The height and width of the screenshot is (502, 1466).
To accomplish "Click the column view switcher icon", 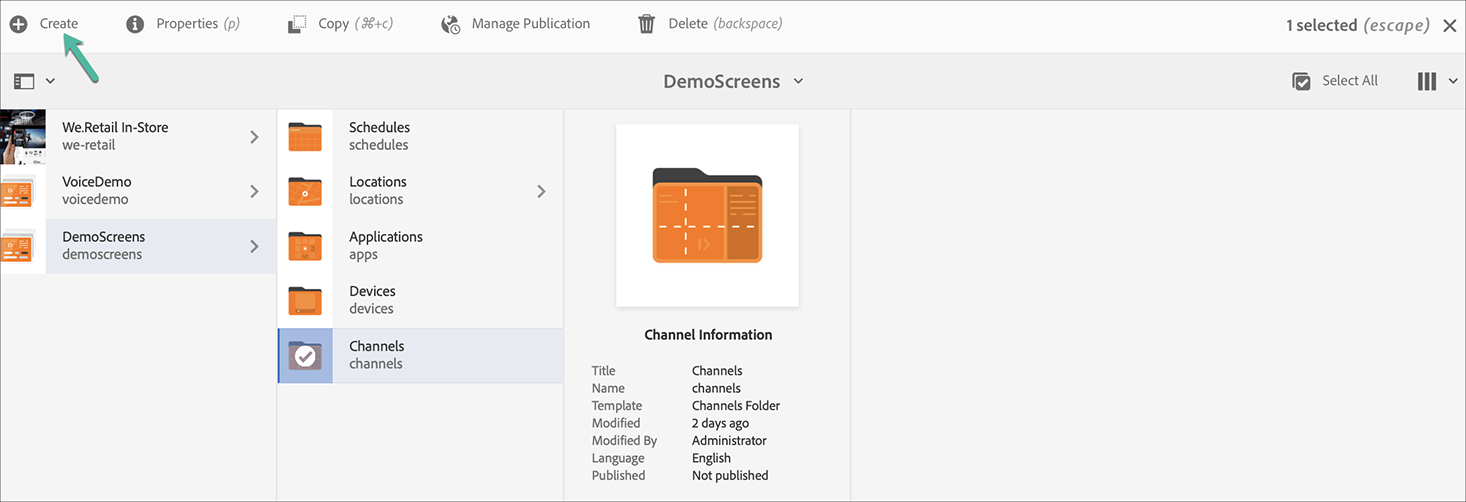I will point(1427,81).
